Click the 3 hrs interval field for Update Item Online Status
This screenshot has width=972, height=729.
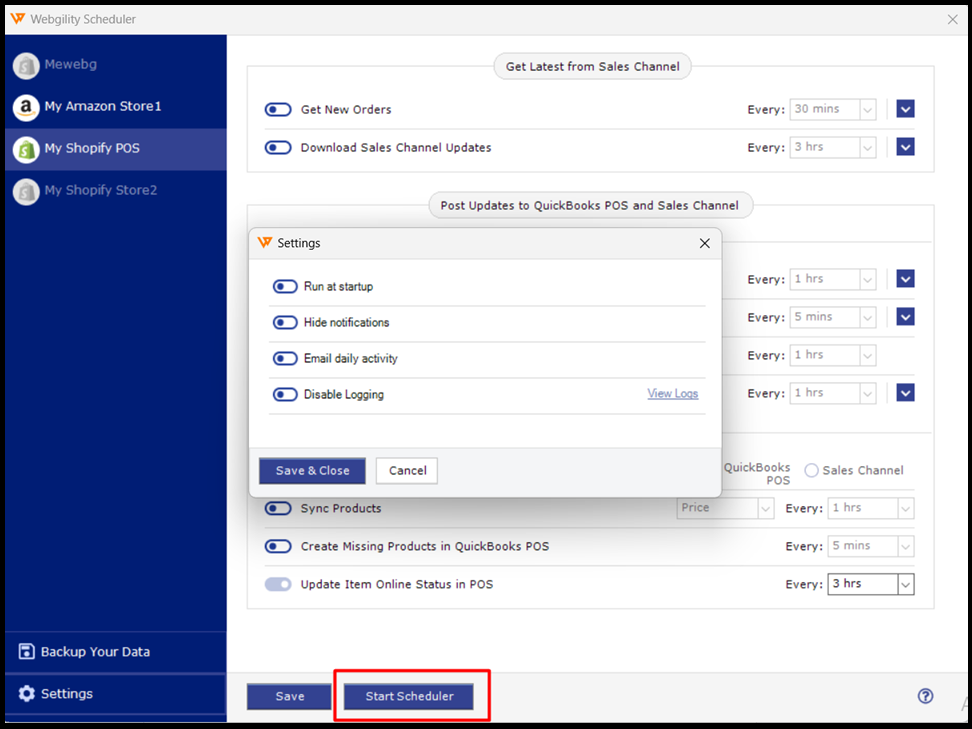point(870,583)
